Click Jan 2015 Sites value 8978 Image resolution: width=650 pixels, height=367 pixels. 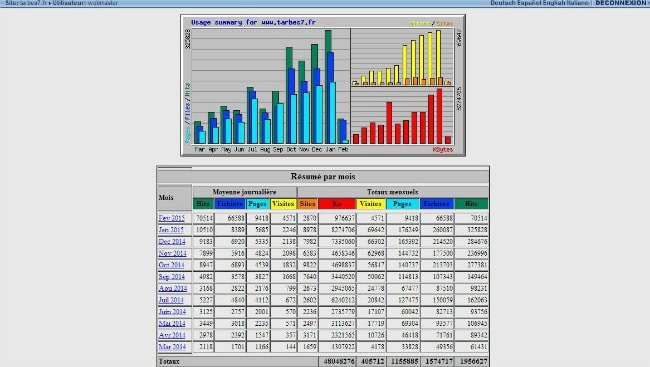tap(309, 230)
